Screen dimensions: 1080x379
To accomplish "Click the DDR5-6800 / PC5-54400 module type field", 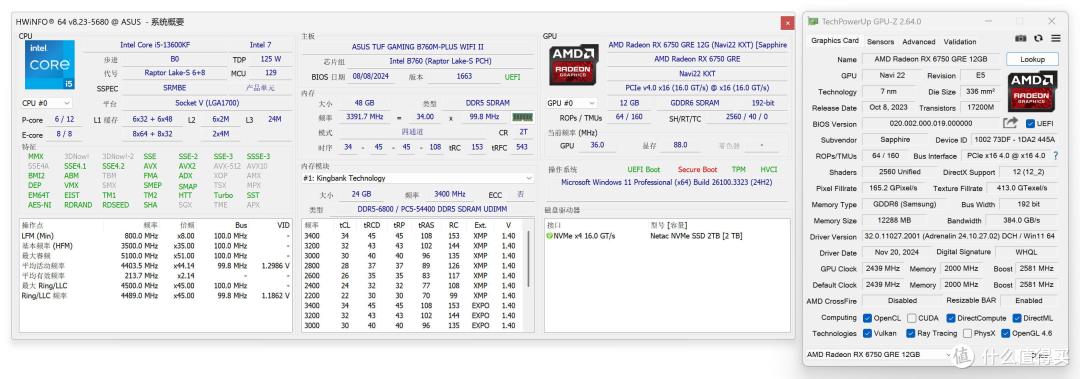I will pyautogui.click(x=431, y=209).
